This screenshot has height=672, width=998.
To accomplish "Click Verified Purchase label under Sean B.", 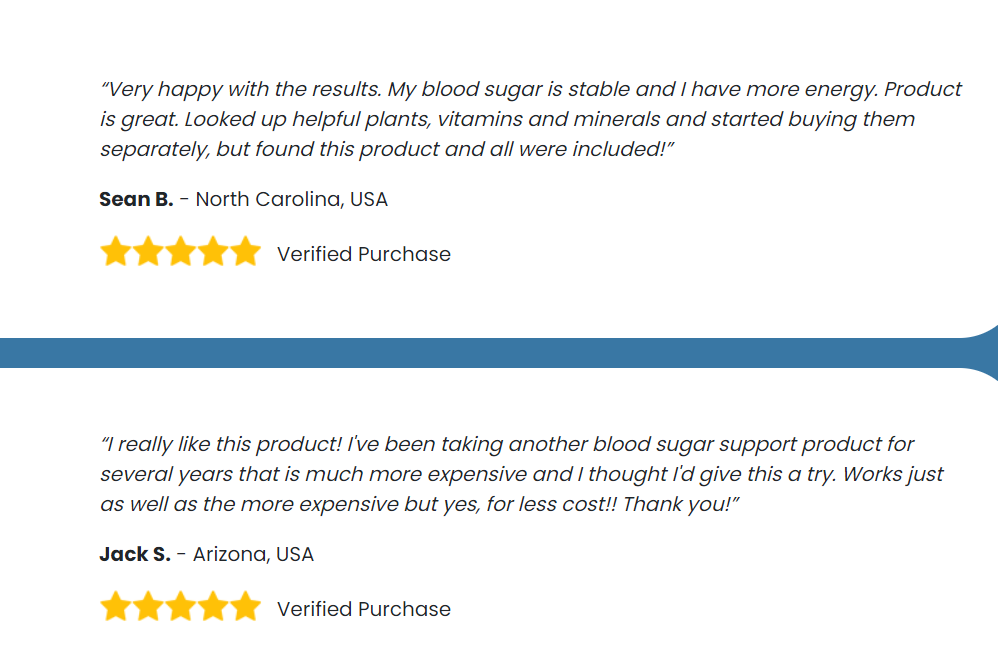I will tap(363, 254).
